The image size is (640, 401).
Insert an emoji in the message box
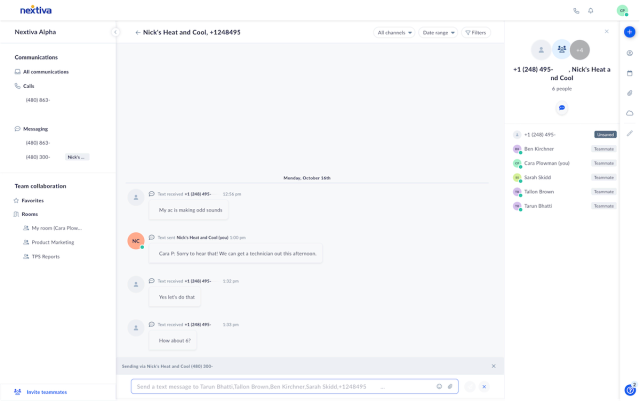[x=439, y=386]
